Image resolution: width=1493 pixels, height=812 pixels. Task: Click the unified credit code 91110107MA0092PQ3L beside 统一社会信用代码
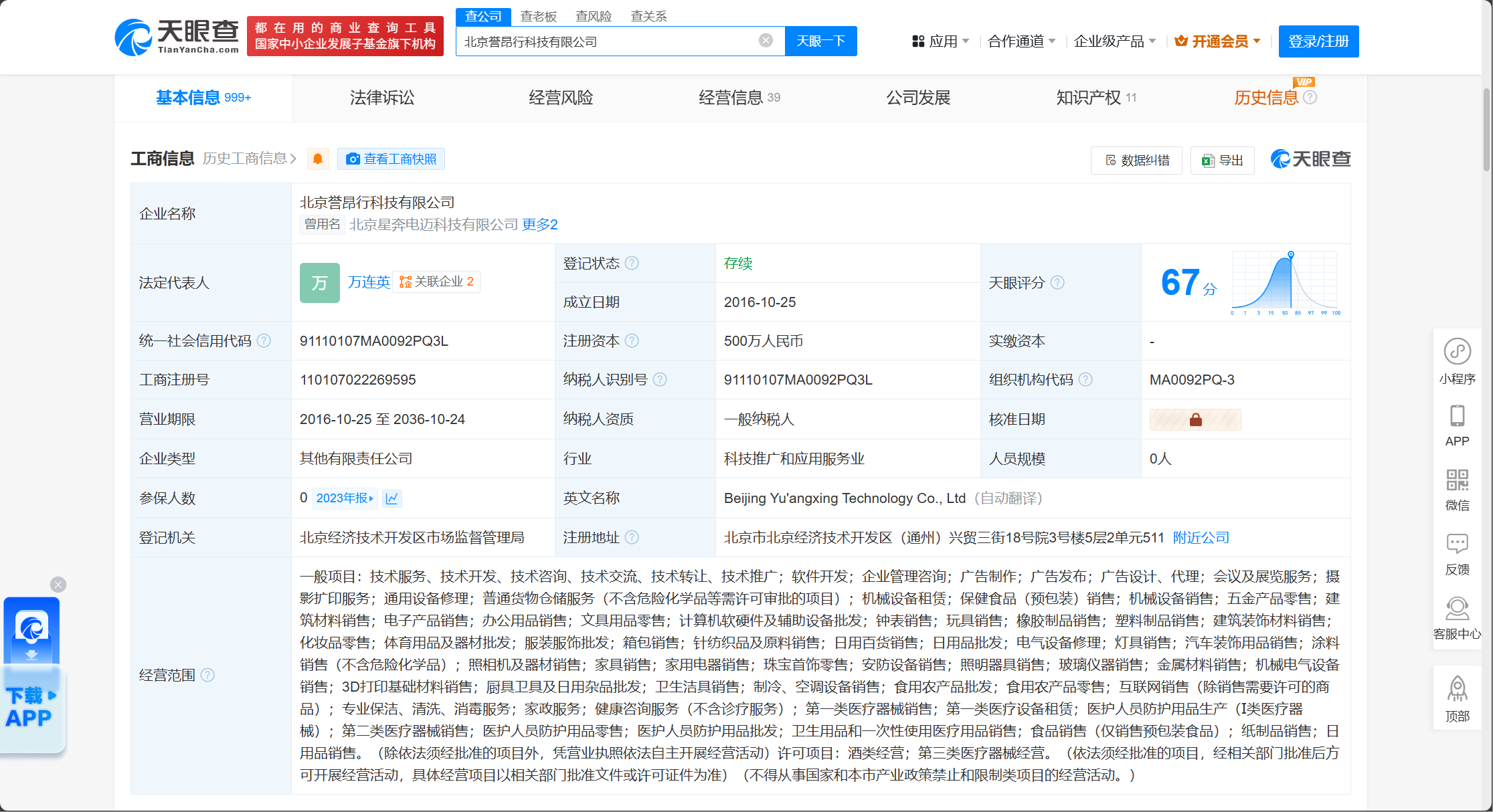tap(373, 341)
